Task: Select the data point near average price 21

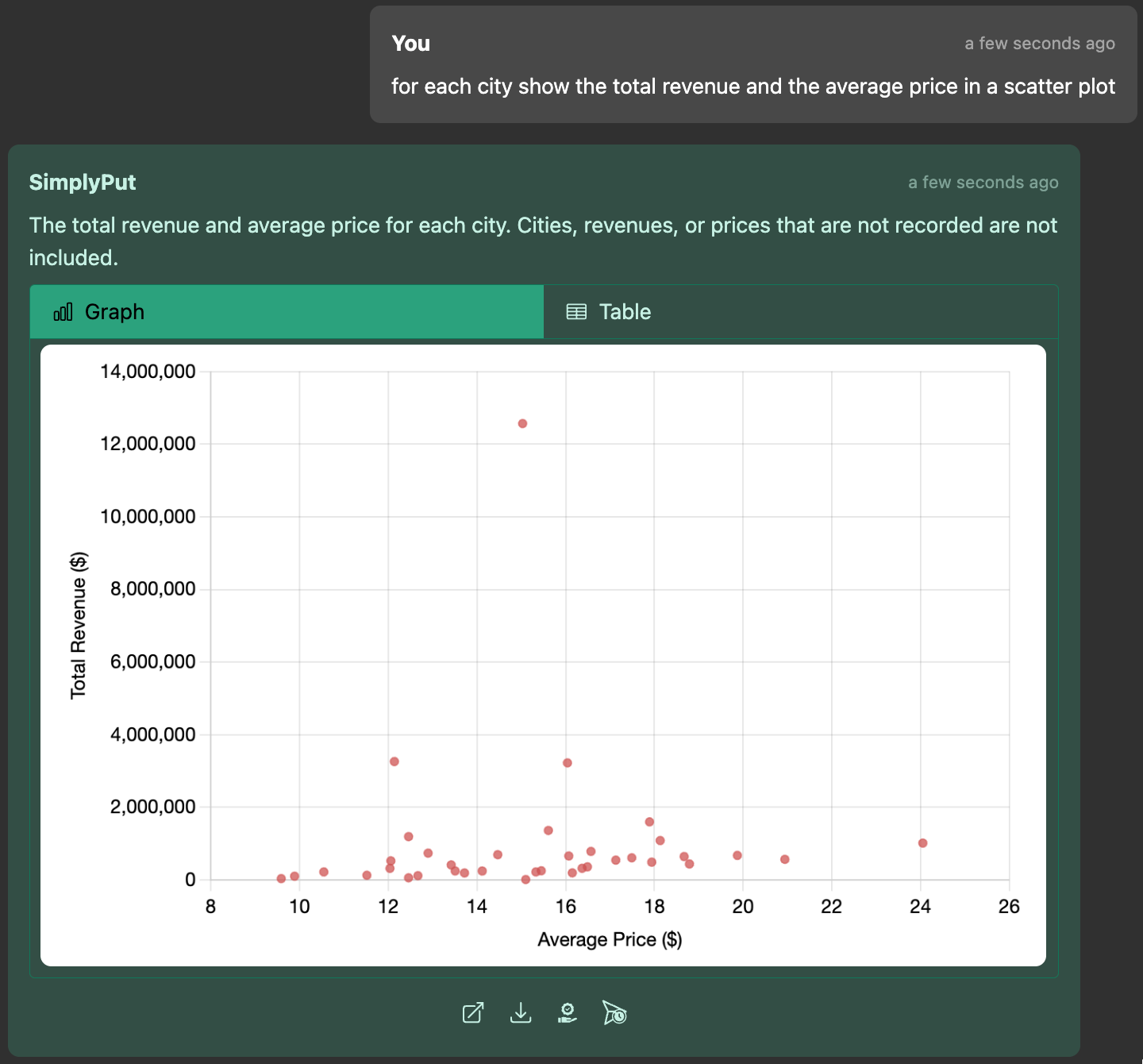Action: pyautogui.click(x=785, y=859)
